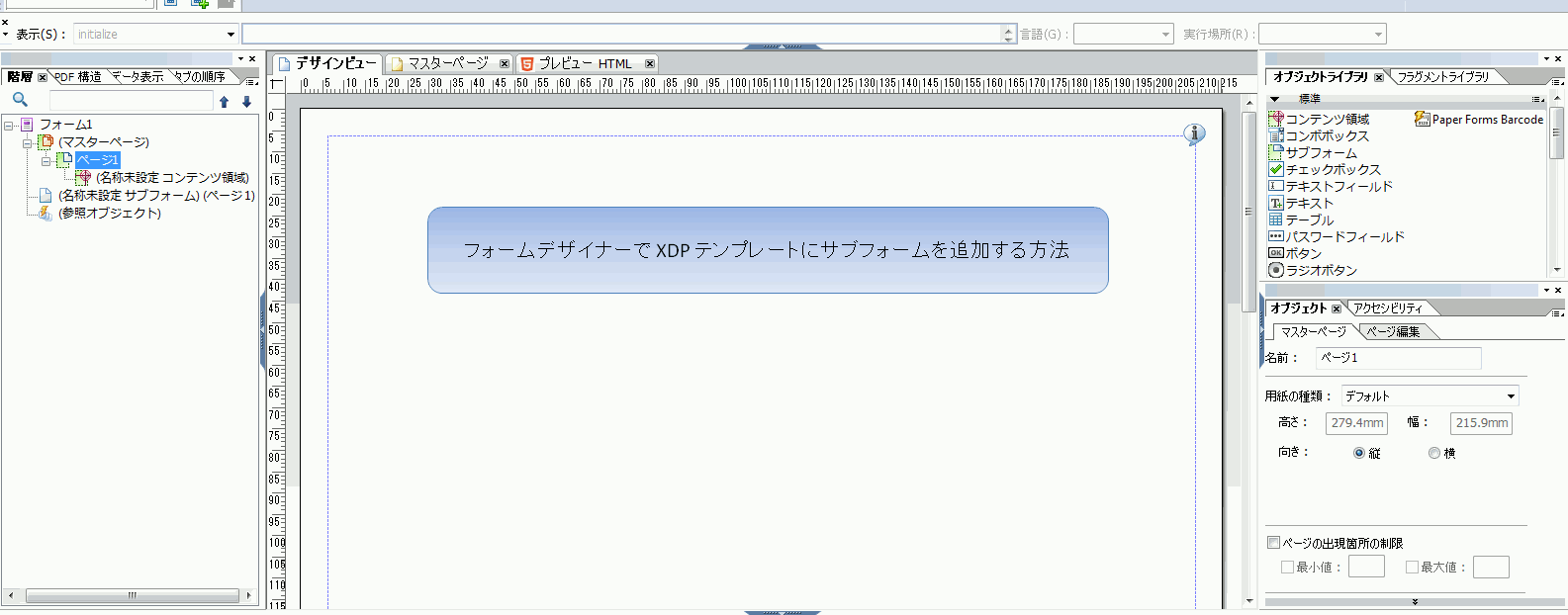Screen dimensions: 1568x615
Task: Open the データ表示 tab
Action: point(138,77)
